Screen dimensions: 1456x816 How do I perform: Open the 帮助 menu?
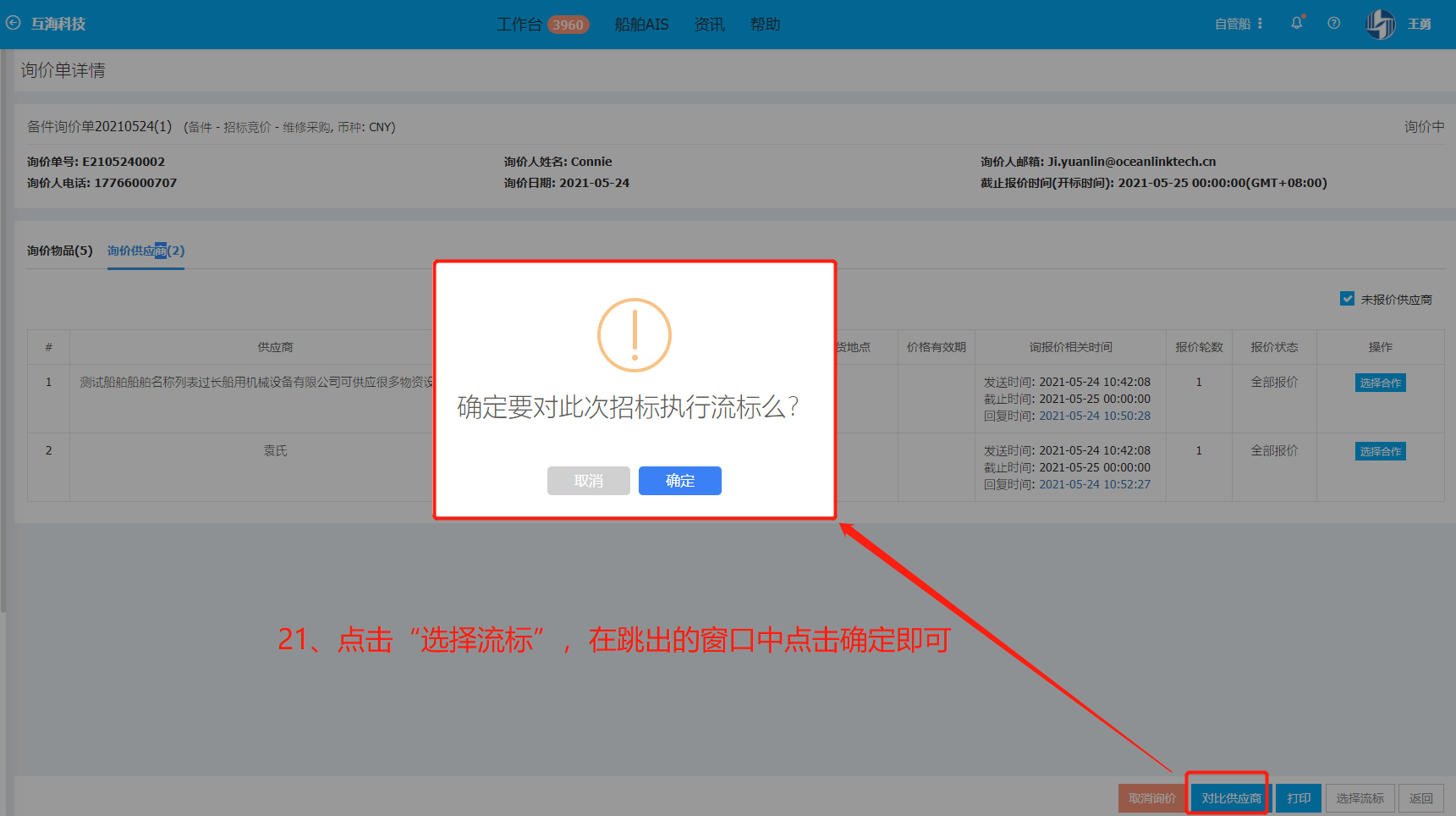[x=765, y=25]
